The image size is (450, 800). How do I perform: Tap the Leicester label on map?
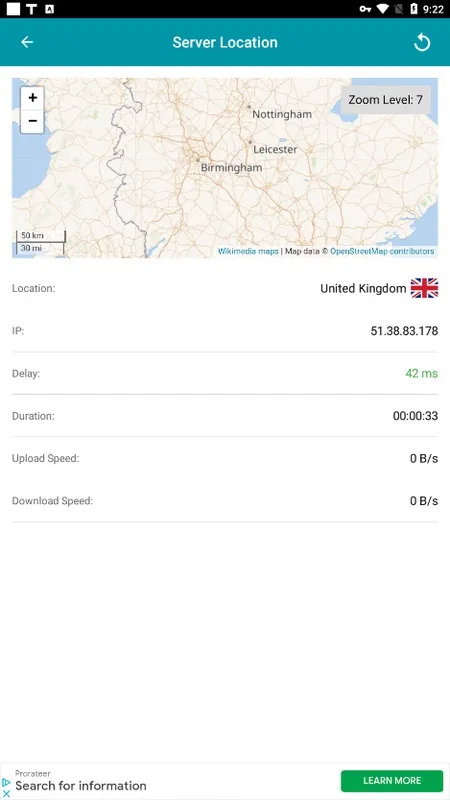(x=276, y=149)
